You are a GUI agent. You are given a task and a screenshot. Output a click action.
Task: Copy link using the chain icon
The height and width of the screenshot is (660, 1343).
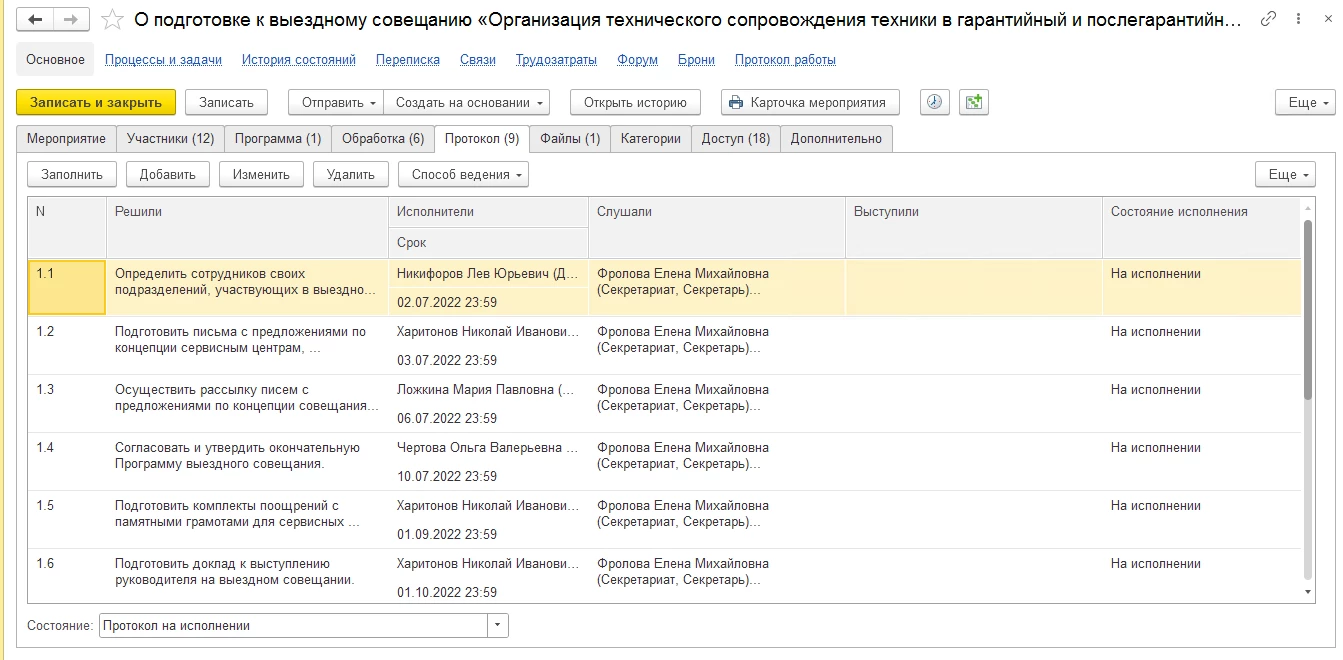tap(1269, 19)
